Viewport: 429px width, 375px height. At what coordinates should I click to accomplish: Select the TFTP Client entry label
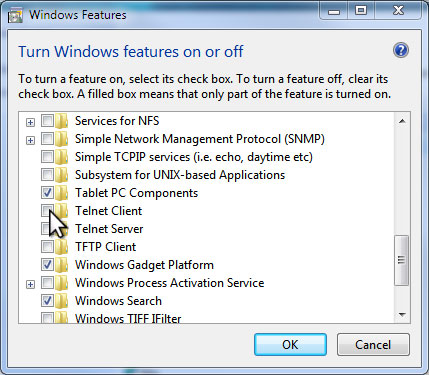click(105, 247)
